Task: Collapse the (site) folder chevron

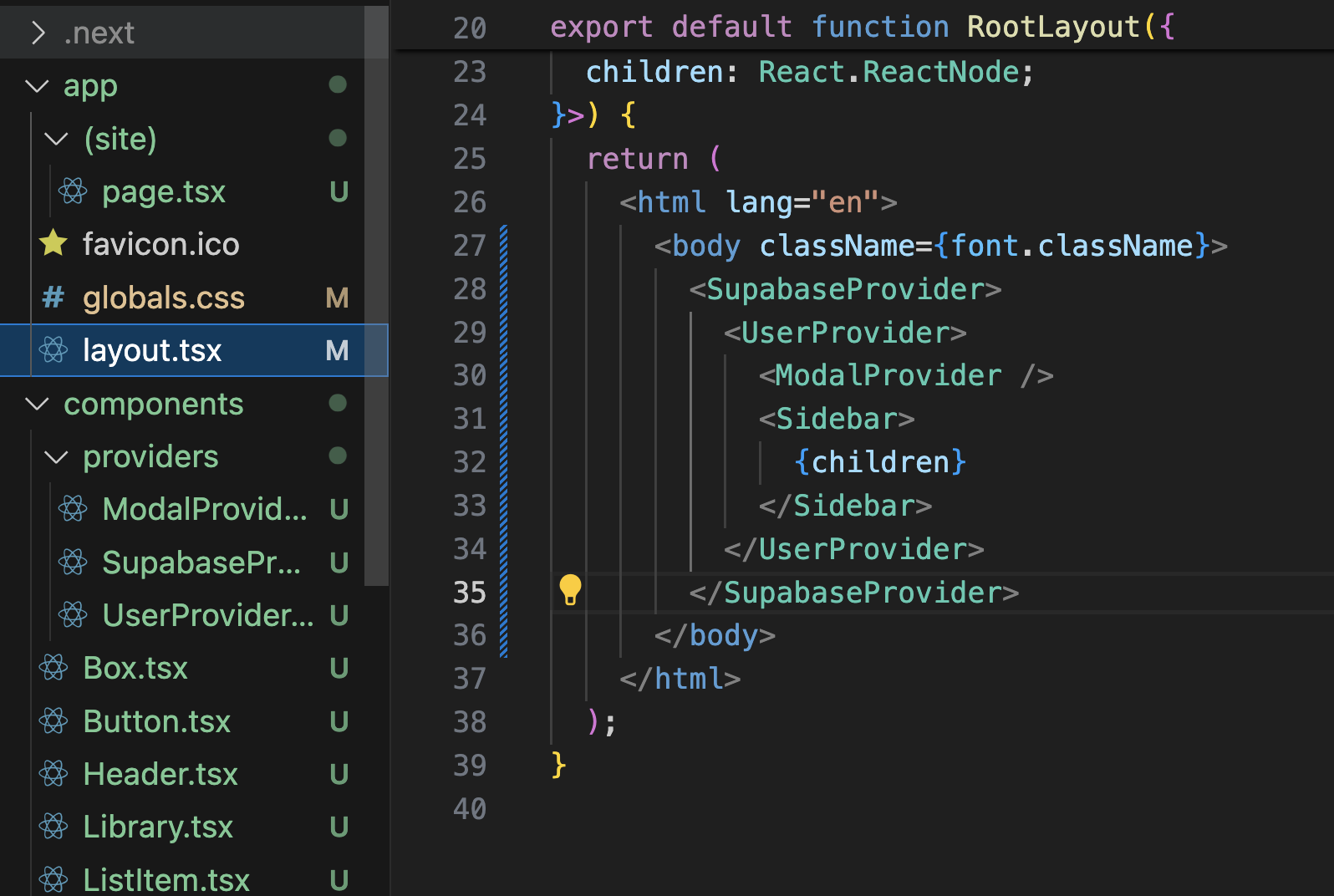Action: coord(56,139)
